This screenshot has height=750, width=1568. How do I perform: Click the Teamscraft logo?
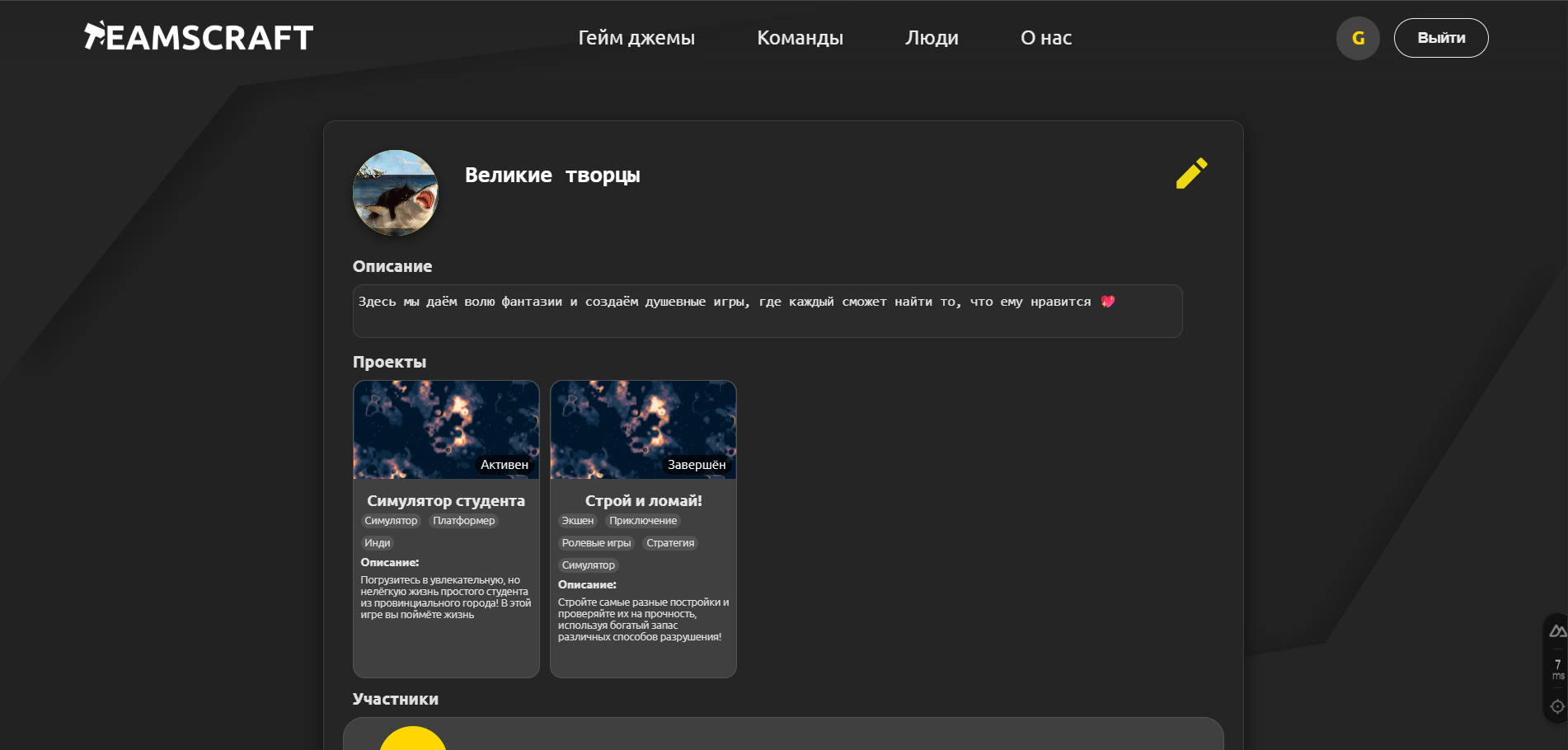coord(199,36)
